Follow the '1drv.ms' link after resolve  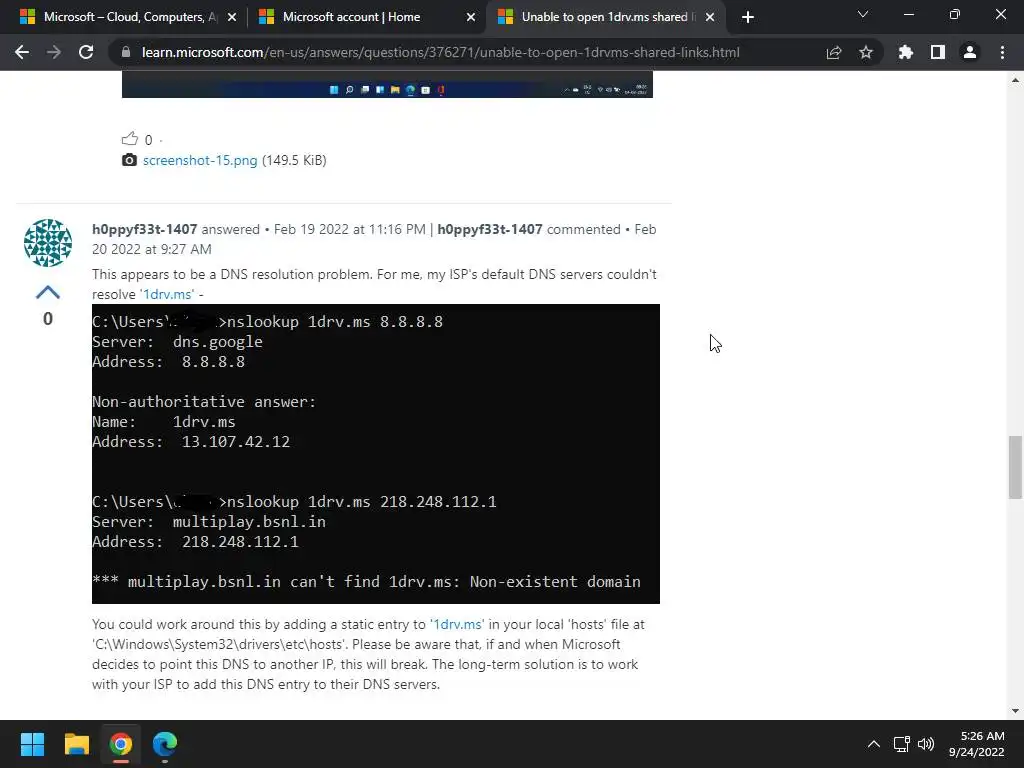click(167, 295)
